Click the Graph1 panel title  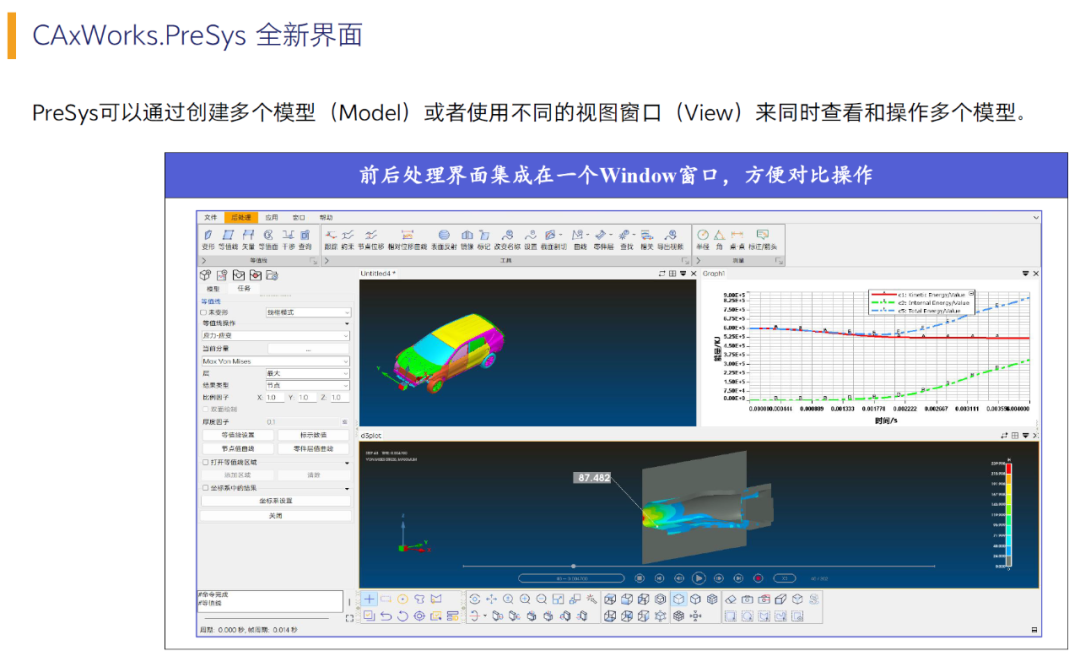point(714,273)
